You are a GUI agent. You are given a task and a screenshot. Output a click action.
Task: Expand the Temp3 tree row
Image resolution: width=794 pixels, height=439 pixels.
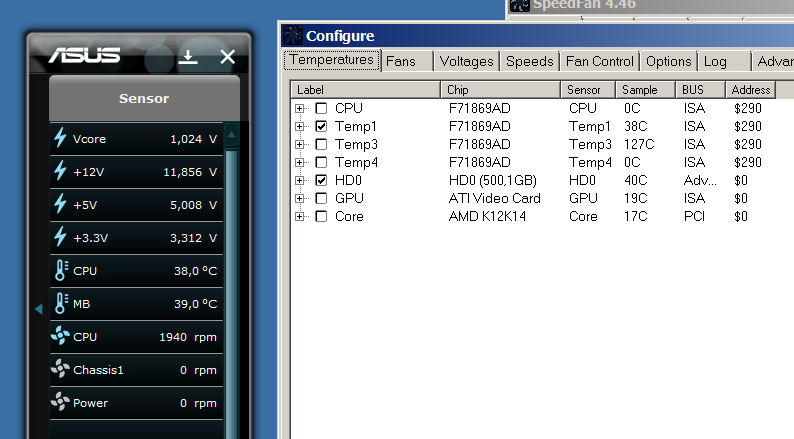coord(300,144)
